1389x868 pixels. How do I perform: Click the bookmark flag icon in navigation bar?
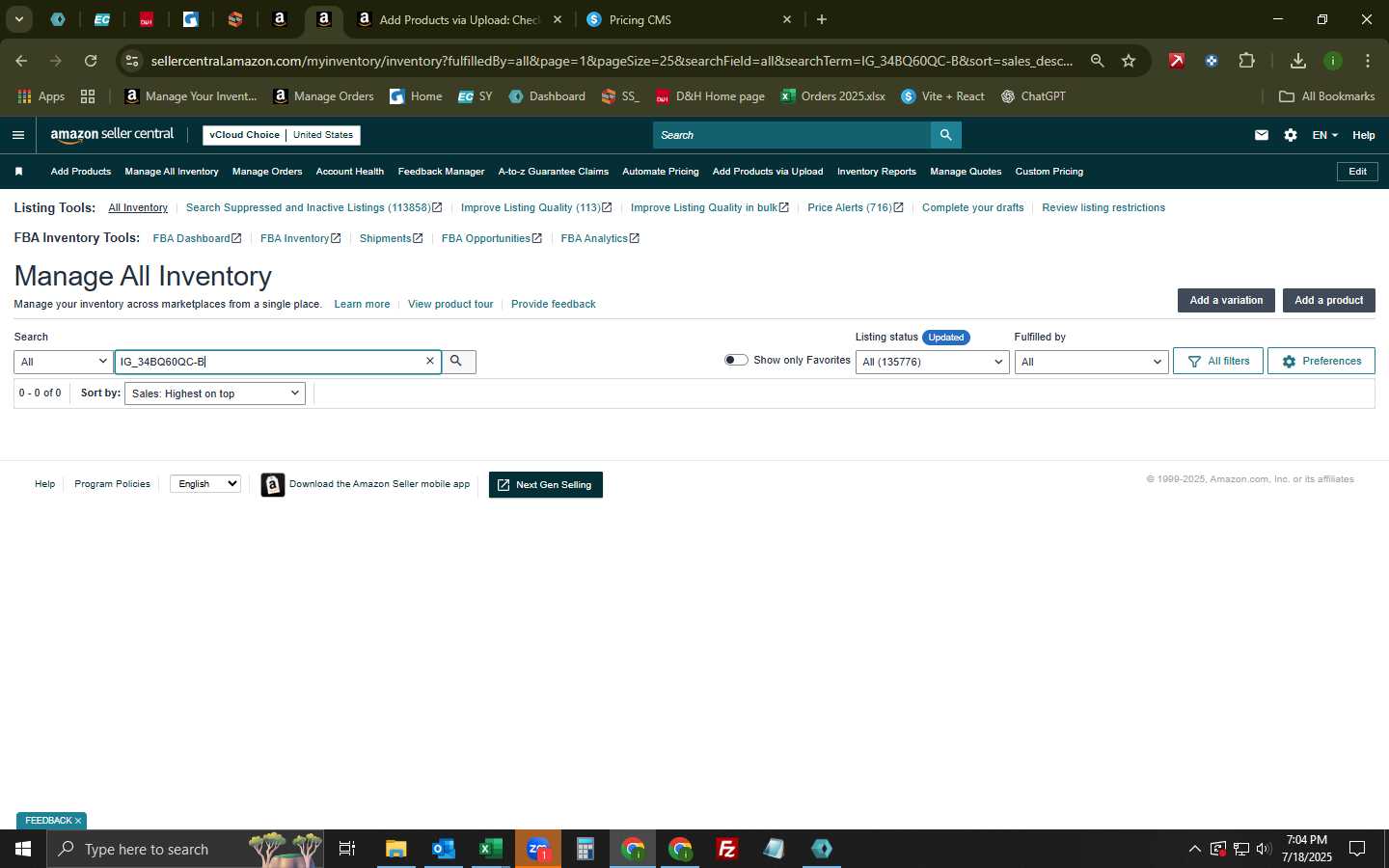[18, 172]
